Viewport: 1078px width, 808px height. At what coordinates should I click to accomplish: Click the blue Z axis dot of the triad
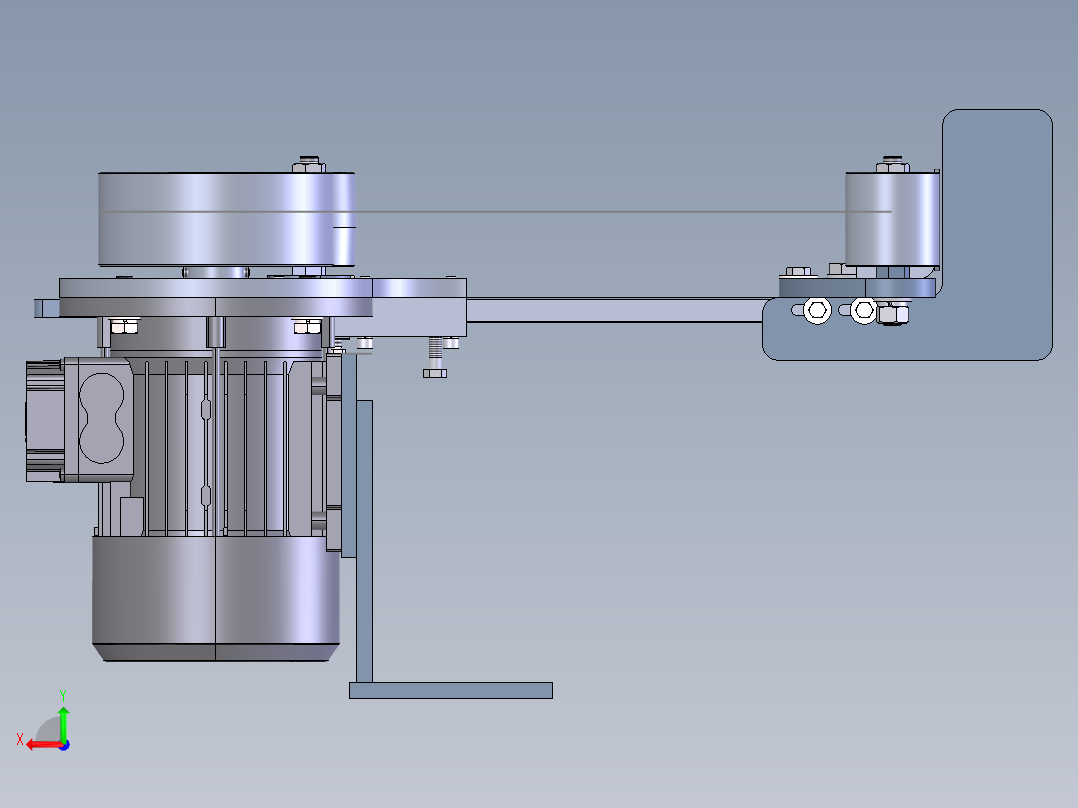(x=65, y=745)
